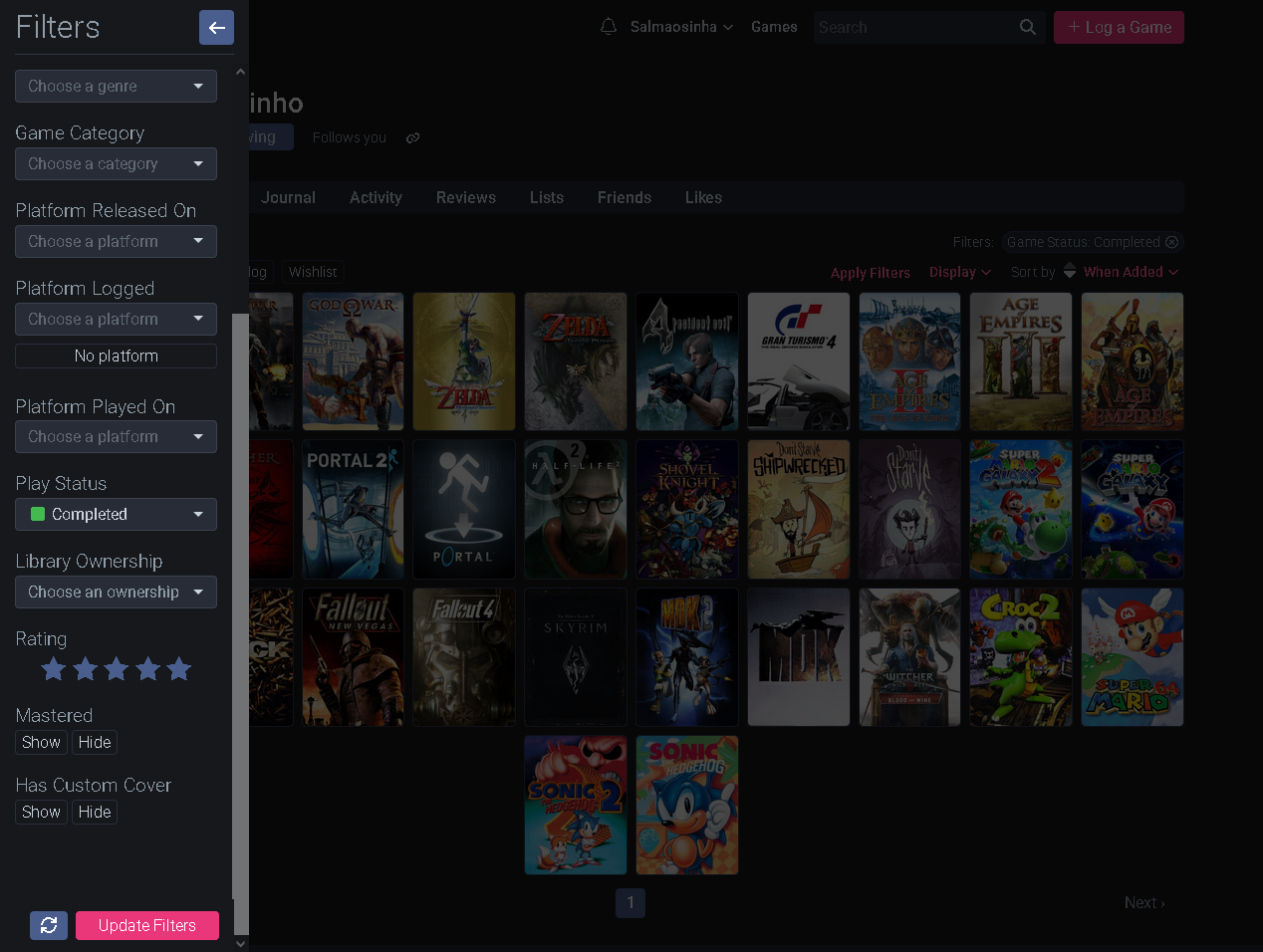
Task: Open Game Category dropdown
Action: point(116,164)
